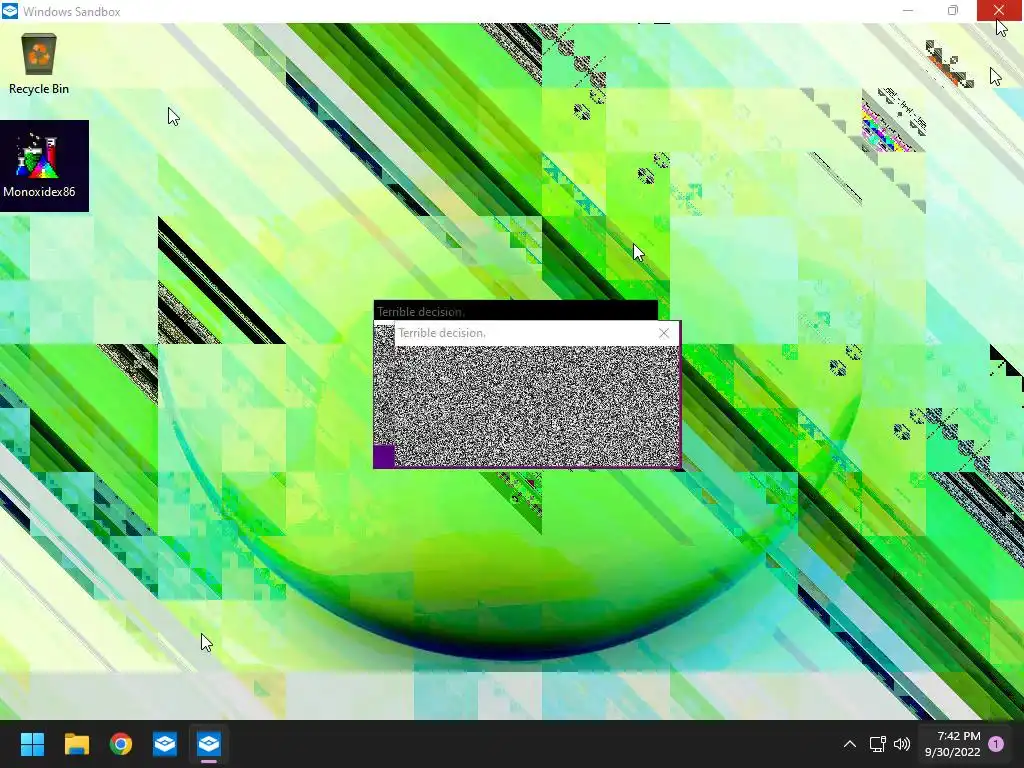This screenshot has width=1024, height=768.
Task: Open the network status tray icon
Action: pos(877,744)
